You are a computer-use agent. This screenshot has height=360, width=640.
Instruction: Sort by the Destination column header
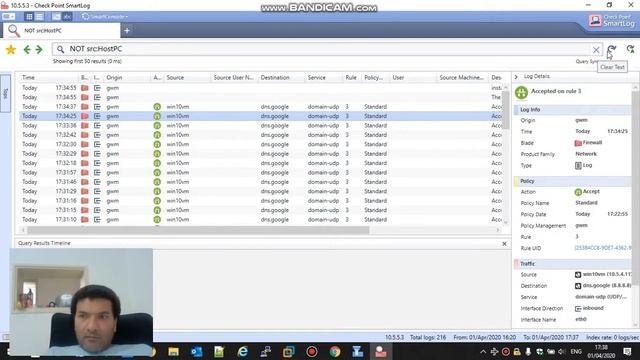[x=282, y=78]
